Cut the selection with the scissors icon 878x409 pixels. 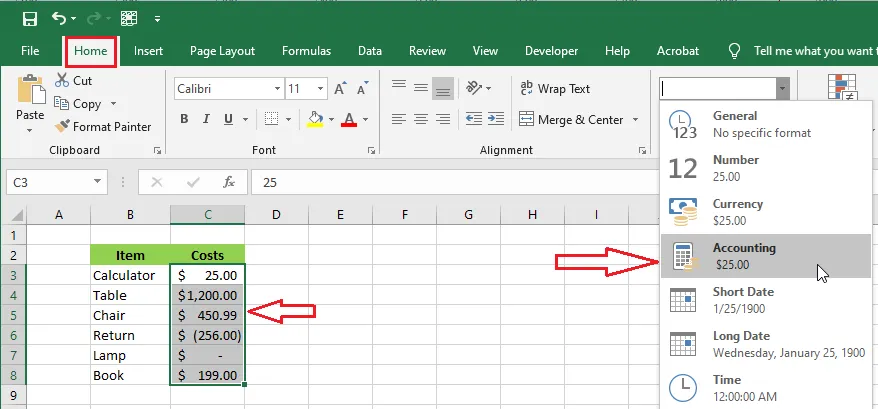click(x=62, y=80)
